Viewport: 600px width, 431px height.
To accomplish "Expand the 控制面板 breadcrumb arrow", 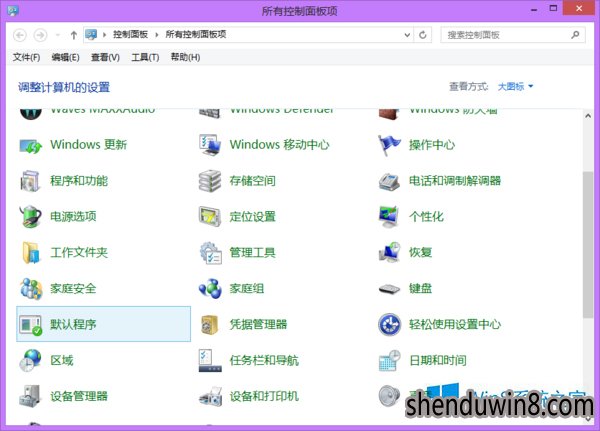I will point(157,35).
